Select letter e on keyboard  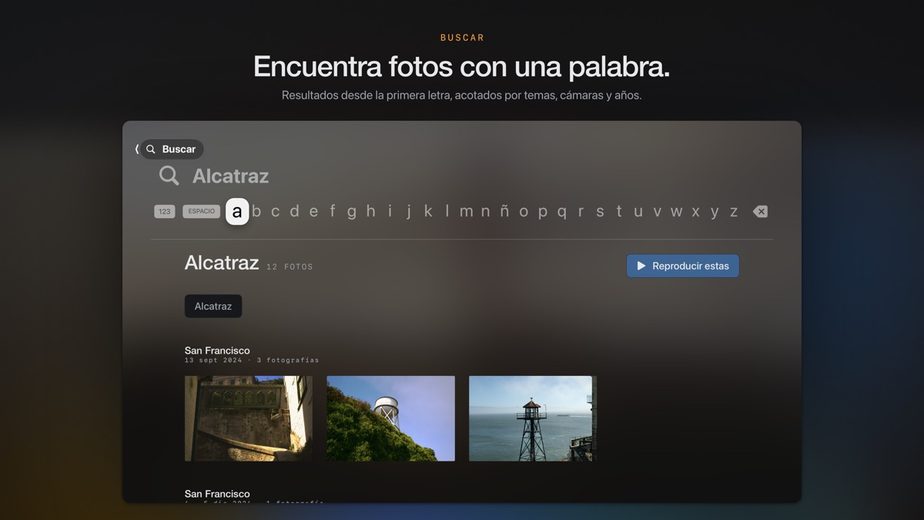pyautogui.click(x=314, y=211)
